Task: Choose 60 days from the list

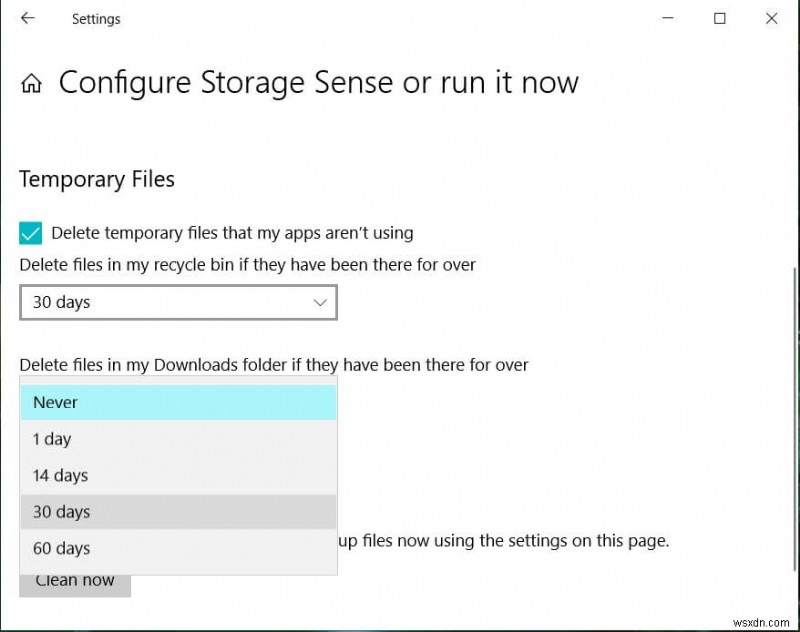Action: (x=178, y=548)
